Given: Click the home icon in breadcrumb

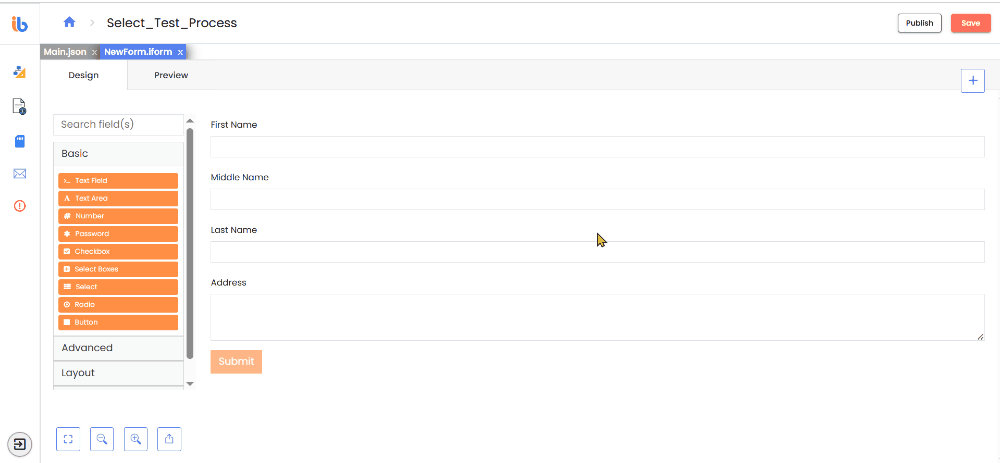Looking at the screenshot, I should pos(70,22).
